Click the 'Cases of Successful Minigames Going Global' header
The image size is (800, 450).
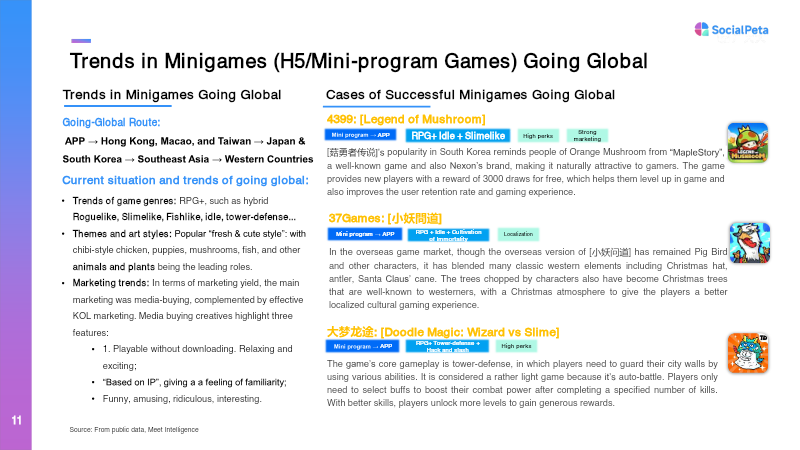[x=470, y=95]
